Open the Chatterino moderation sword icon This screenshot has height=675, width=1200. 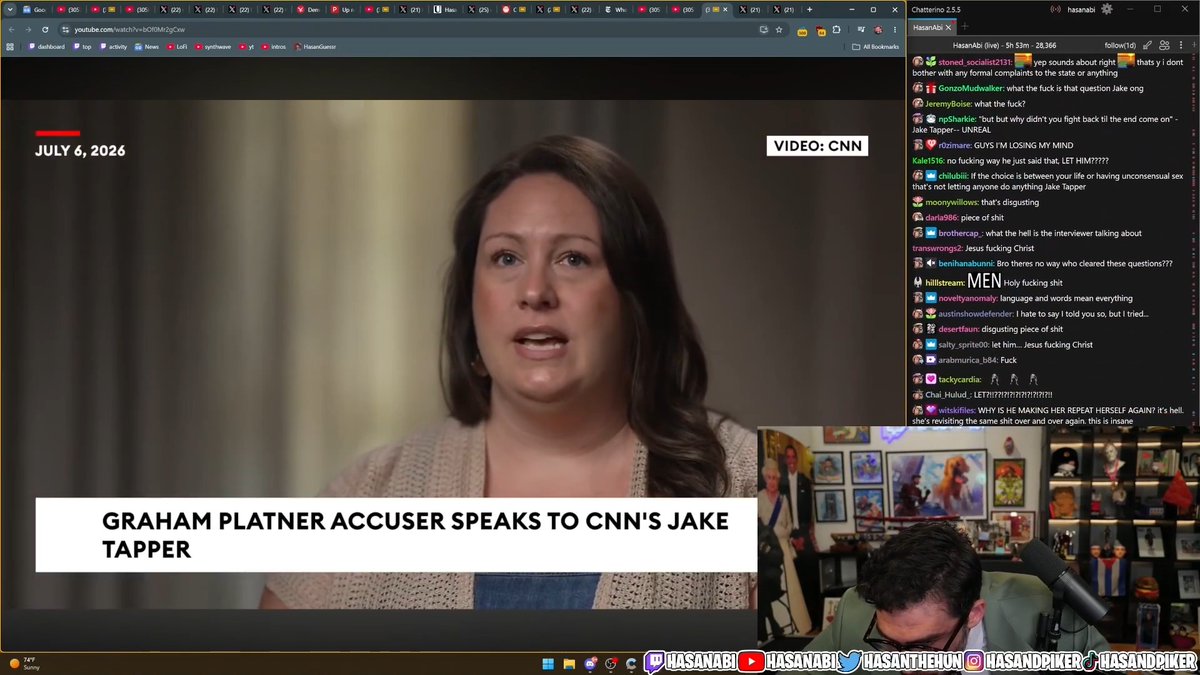click(1147, 45)
